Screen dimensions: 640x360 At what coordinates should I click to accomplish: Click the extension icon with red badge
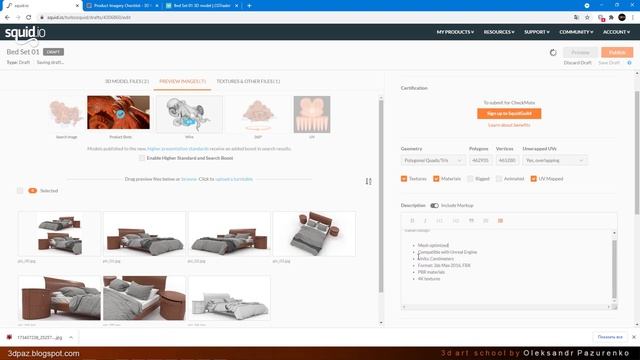[x=601, y=18]
